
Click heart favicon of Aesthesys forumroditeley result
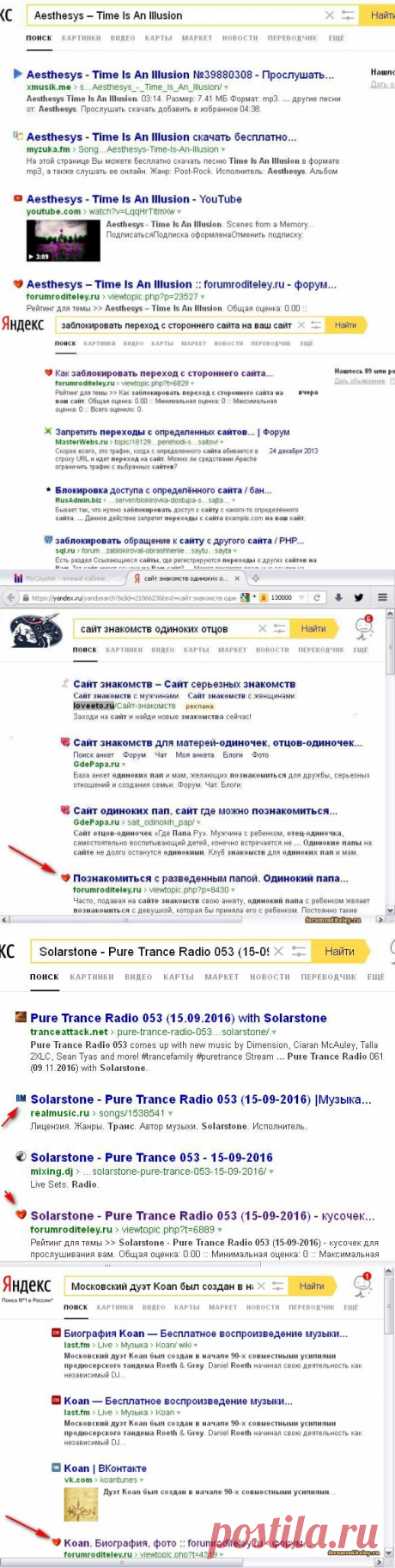[x=18, y=284]
